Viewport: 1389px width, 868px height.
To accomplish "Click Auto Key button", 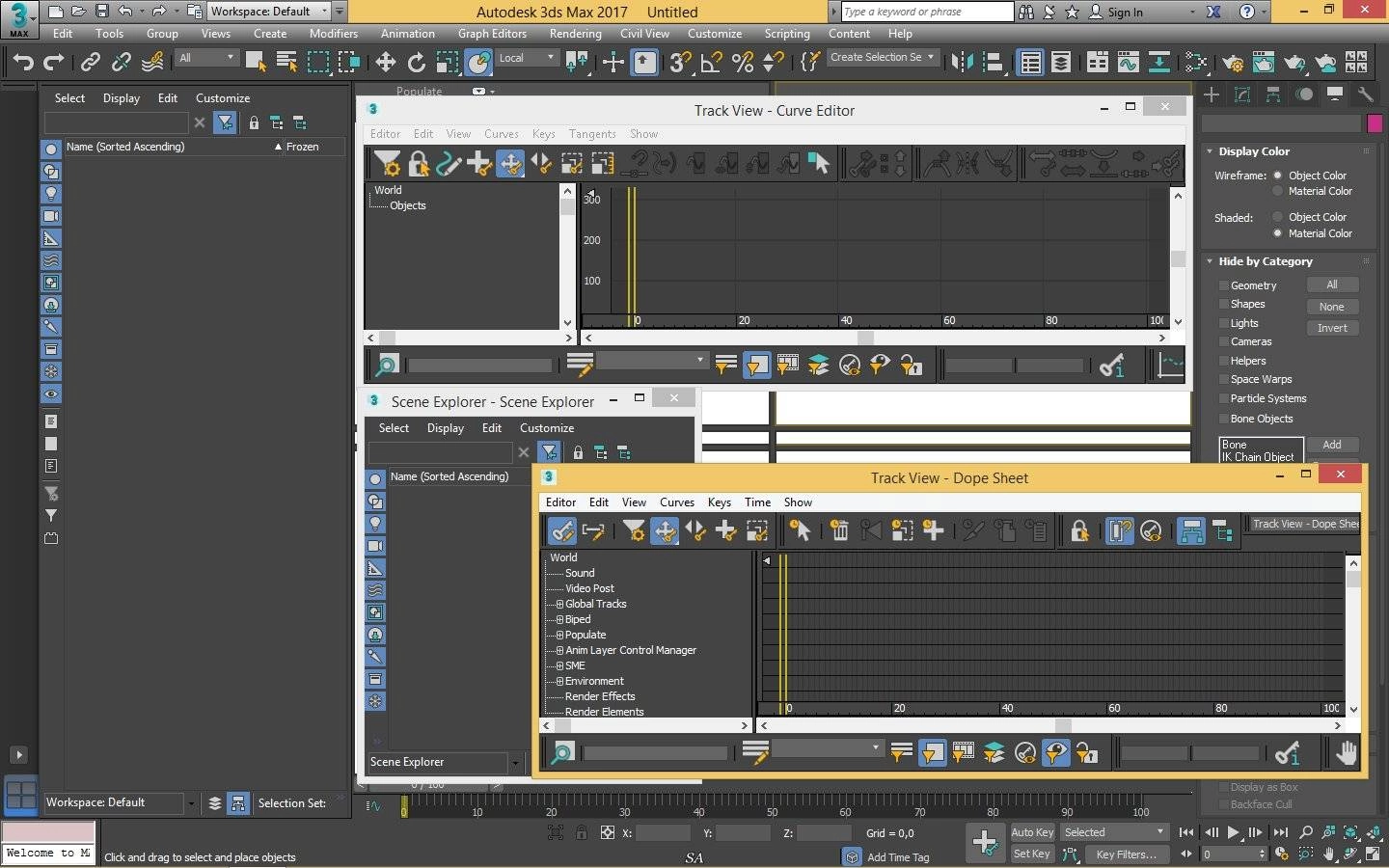I will click(x=1032, y=832).
